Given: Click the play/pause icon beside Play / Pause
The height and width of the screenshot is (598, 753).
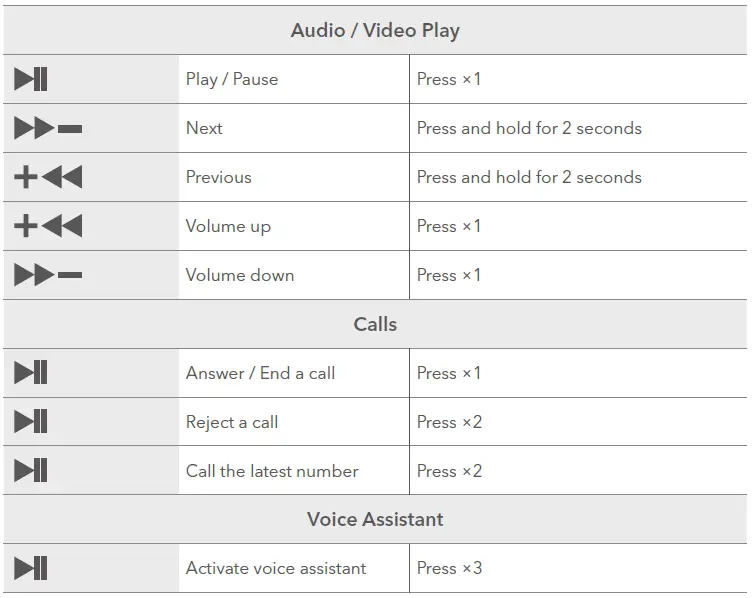Looking at the screenshot, I should (x=31, y=79).
